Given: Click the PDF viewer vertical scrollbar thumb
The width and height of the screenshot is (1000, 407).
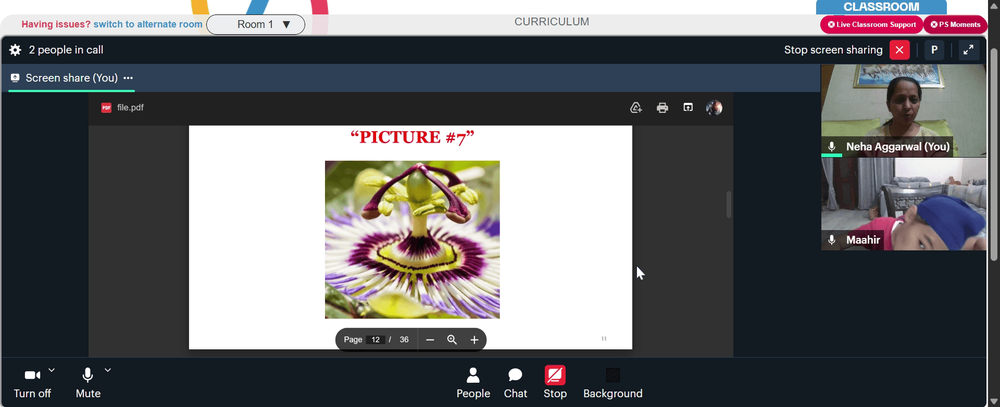Looking at the screenshot, I should (x=729, y=205).
